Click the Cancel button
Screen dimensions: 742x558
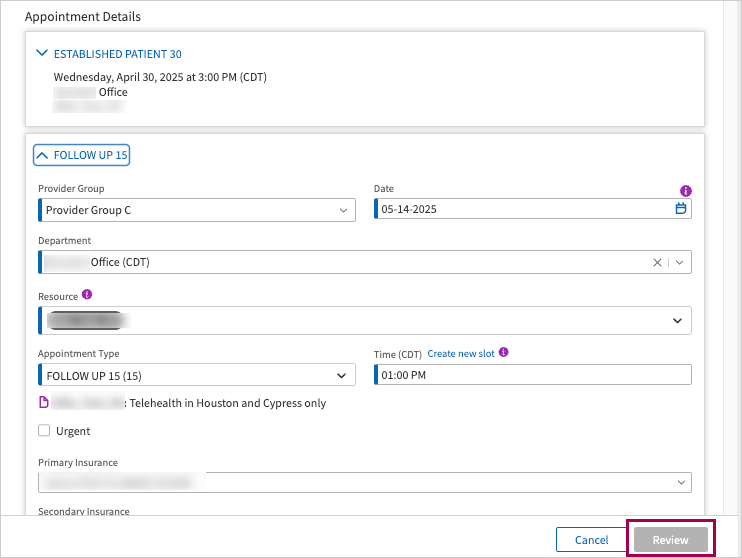[x=591, y=540]
